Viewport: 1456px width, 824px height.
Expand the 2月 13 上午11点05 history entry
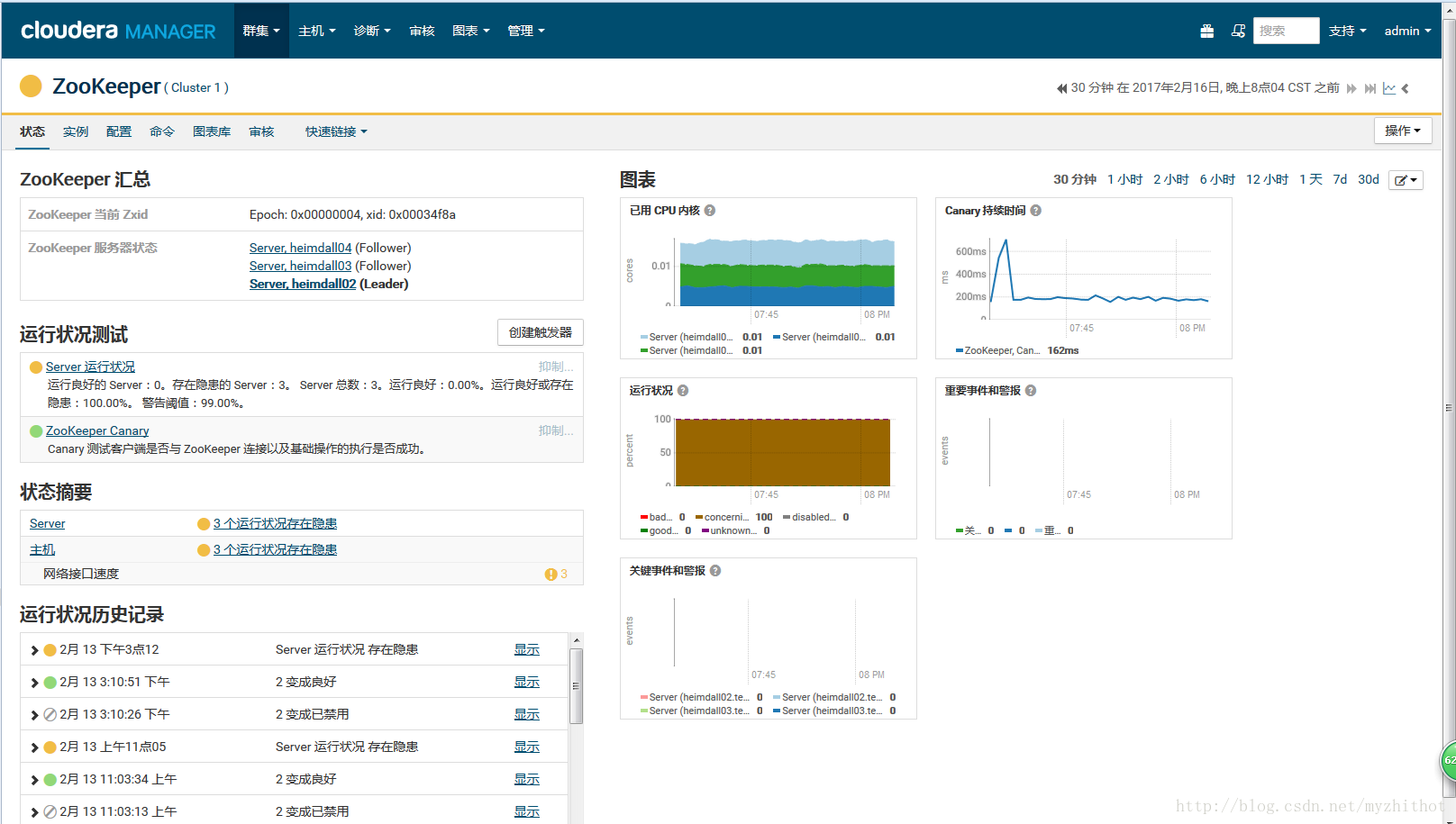point(34,747)
